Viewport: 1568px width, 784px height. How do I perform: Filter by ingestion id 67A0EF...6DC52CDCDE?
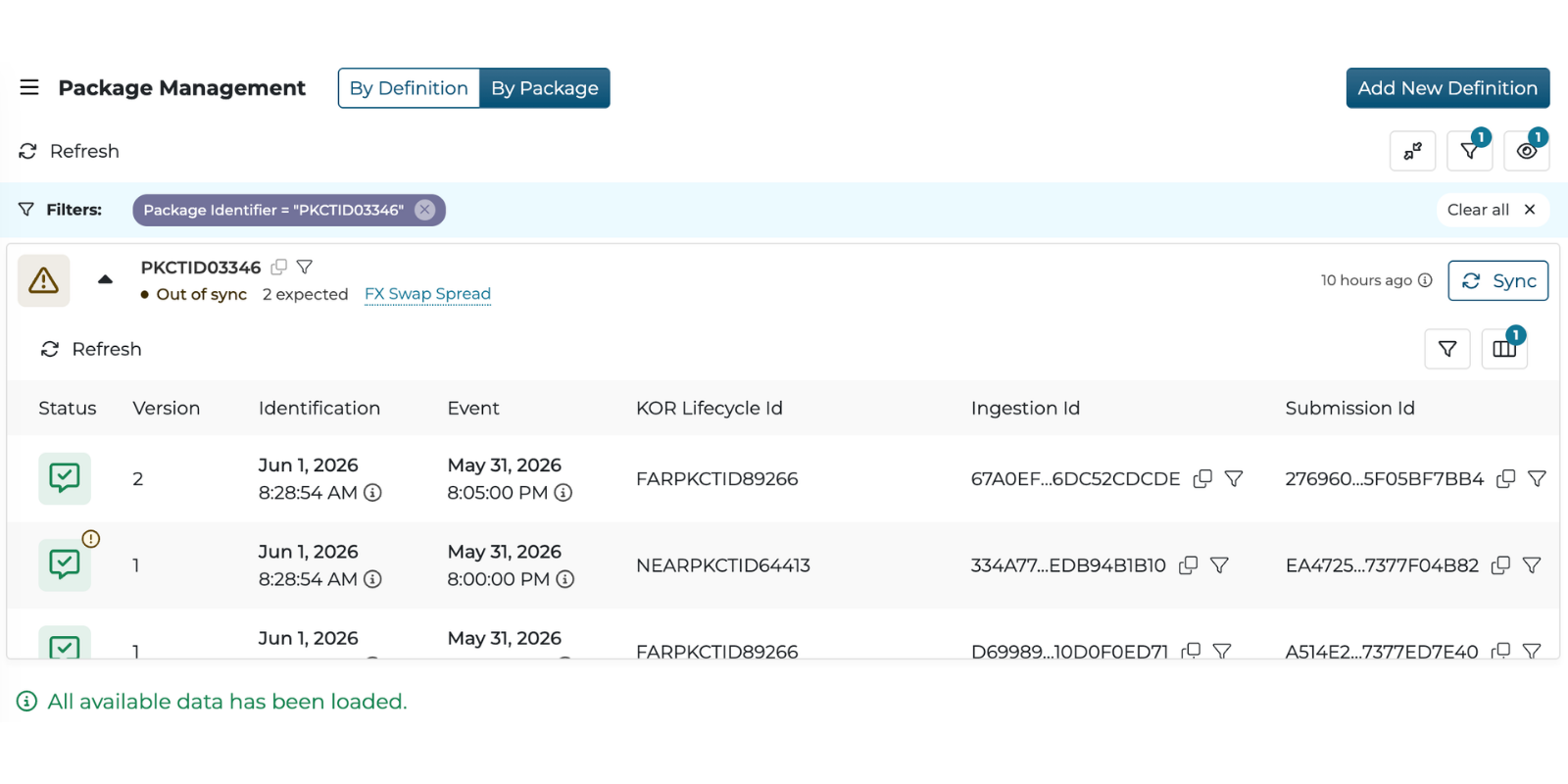click(x=1234, y=478)
